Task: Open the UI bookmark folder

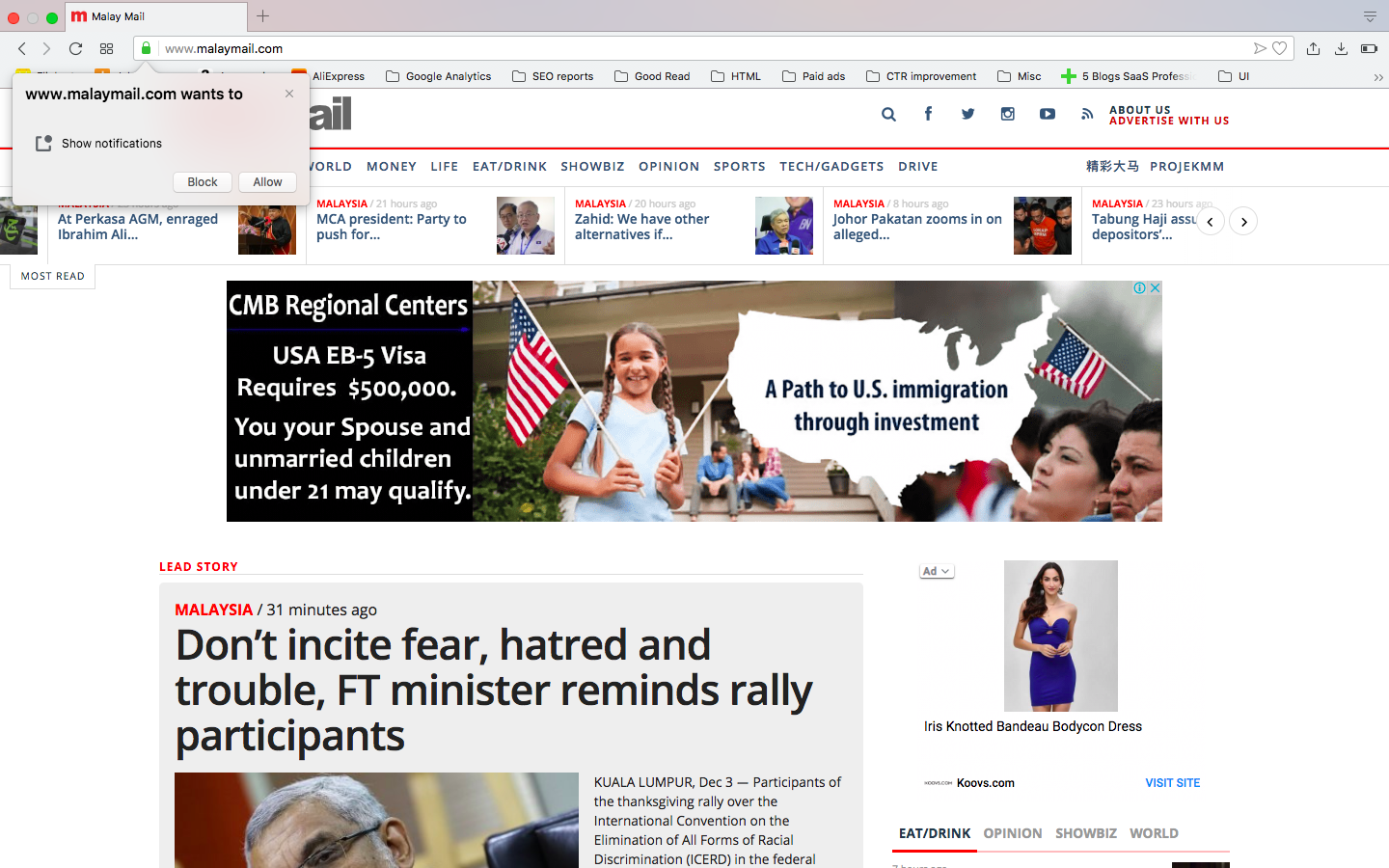Action: pyautogui.click(x=1234, y=76)
